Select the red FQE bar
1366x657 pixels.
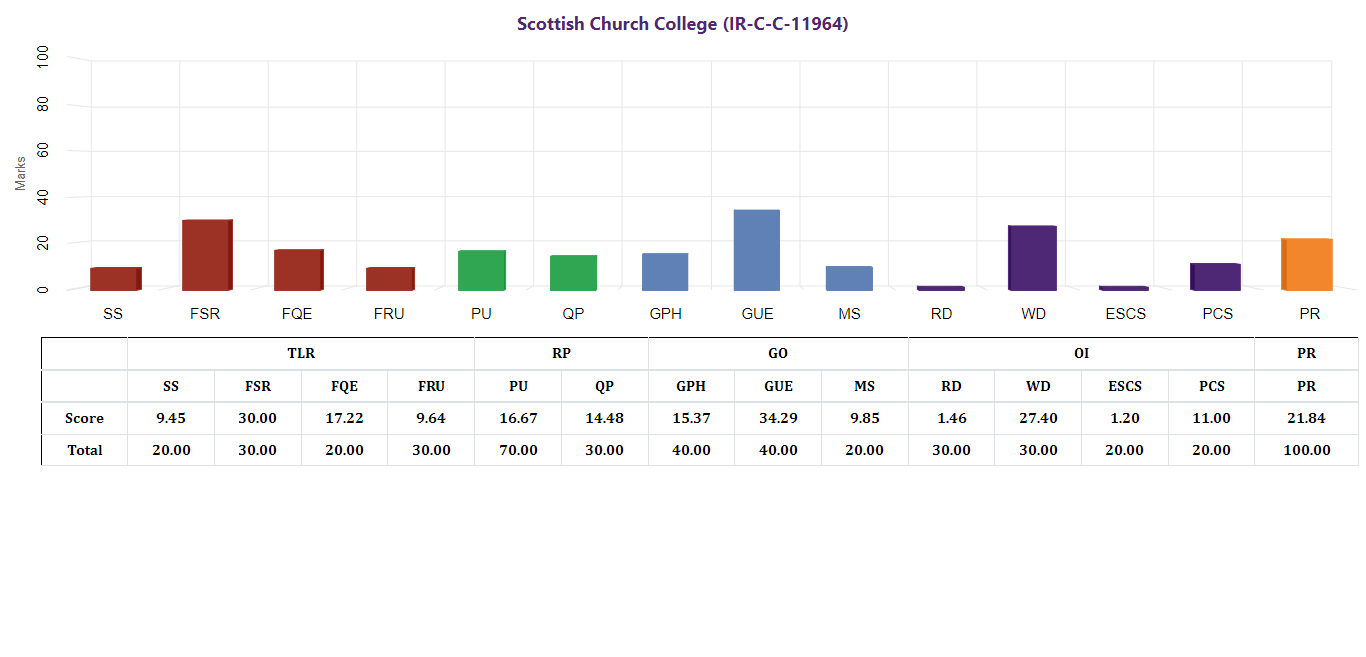point(298,270)
